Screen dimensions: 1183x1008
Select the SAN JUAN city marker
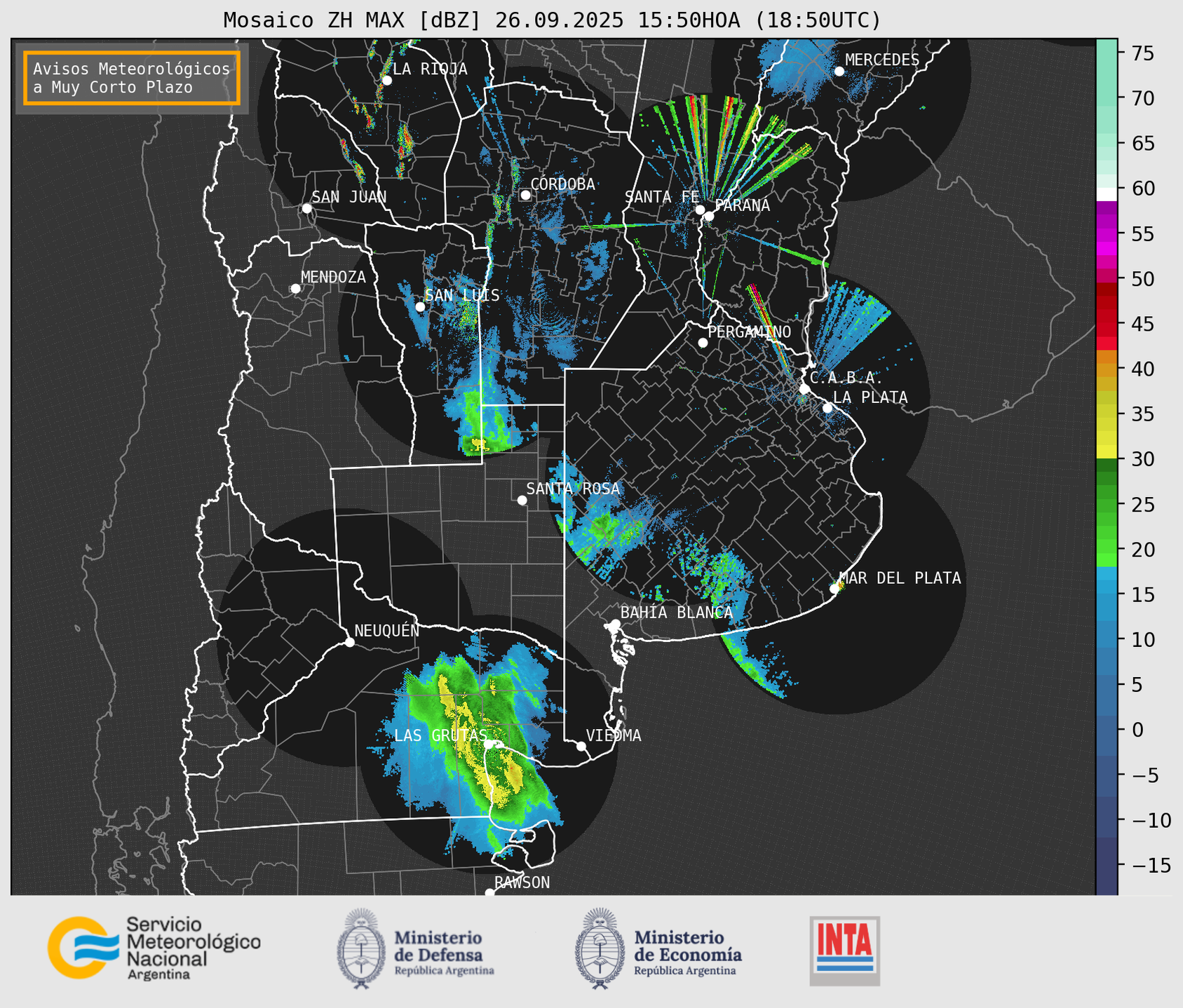306,208
